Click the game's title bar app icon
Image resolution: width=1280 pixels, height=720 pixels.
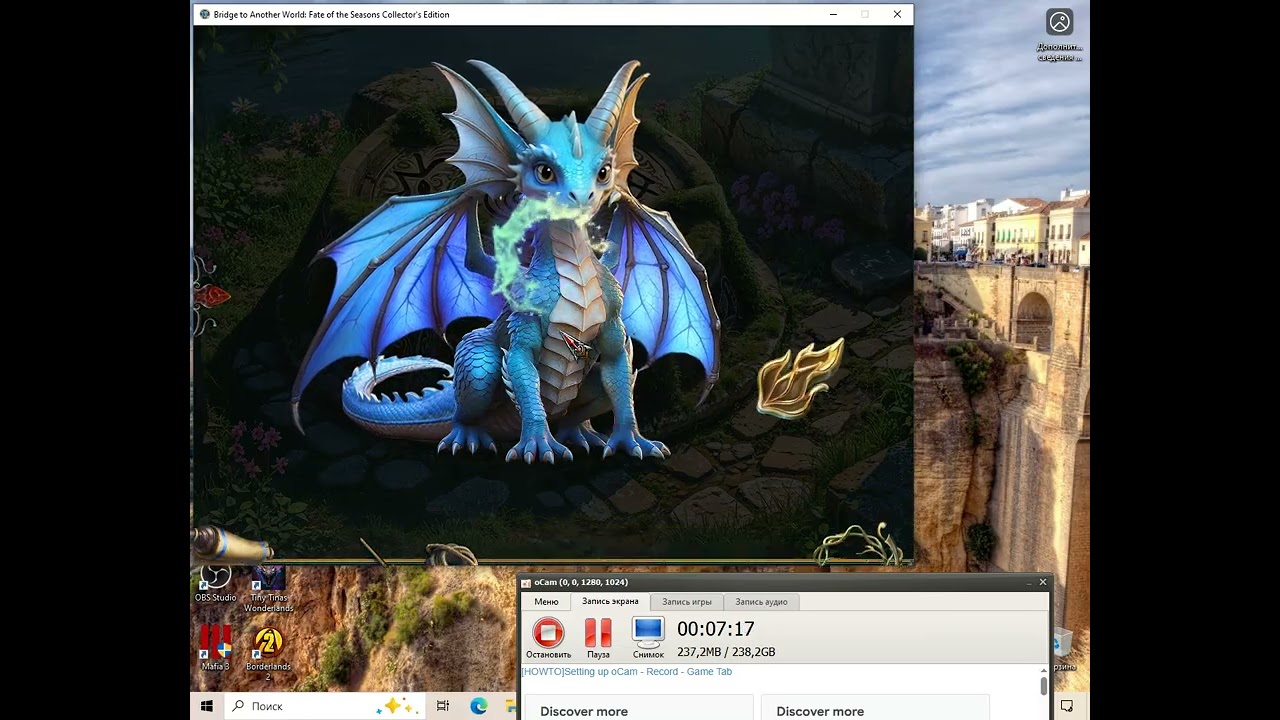pyautogui.click(x=205, y=14)
